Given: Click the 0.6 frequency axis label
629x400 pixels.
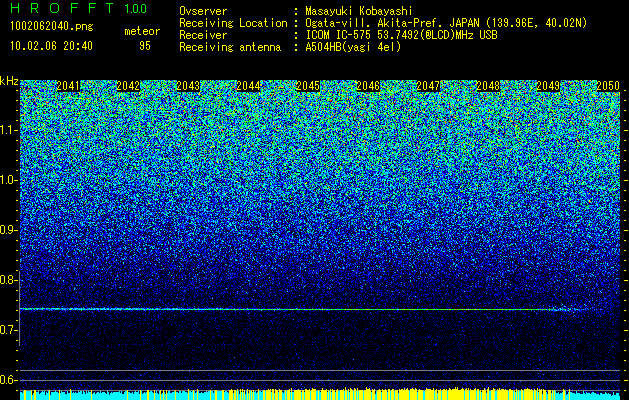Looking at the screenshot, I should (9, 380).
